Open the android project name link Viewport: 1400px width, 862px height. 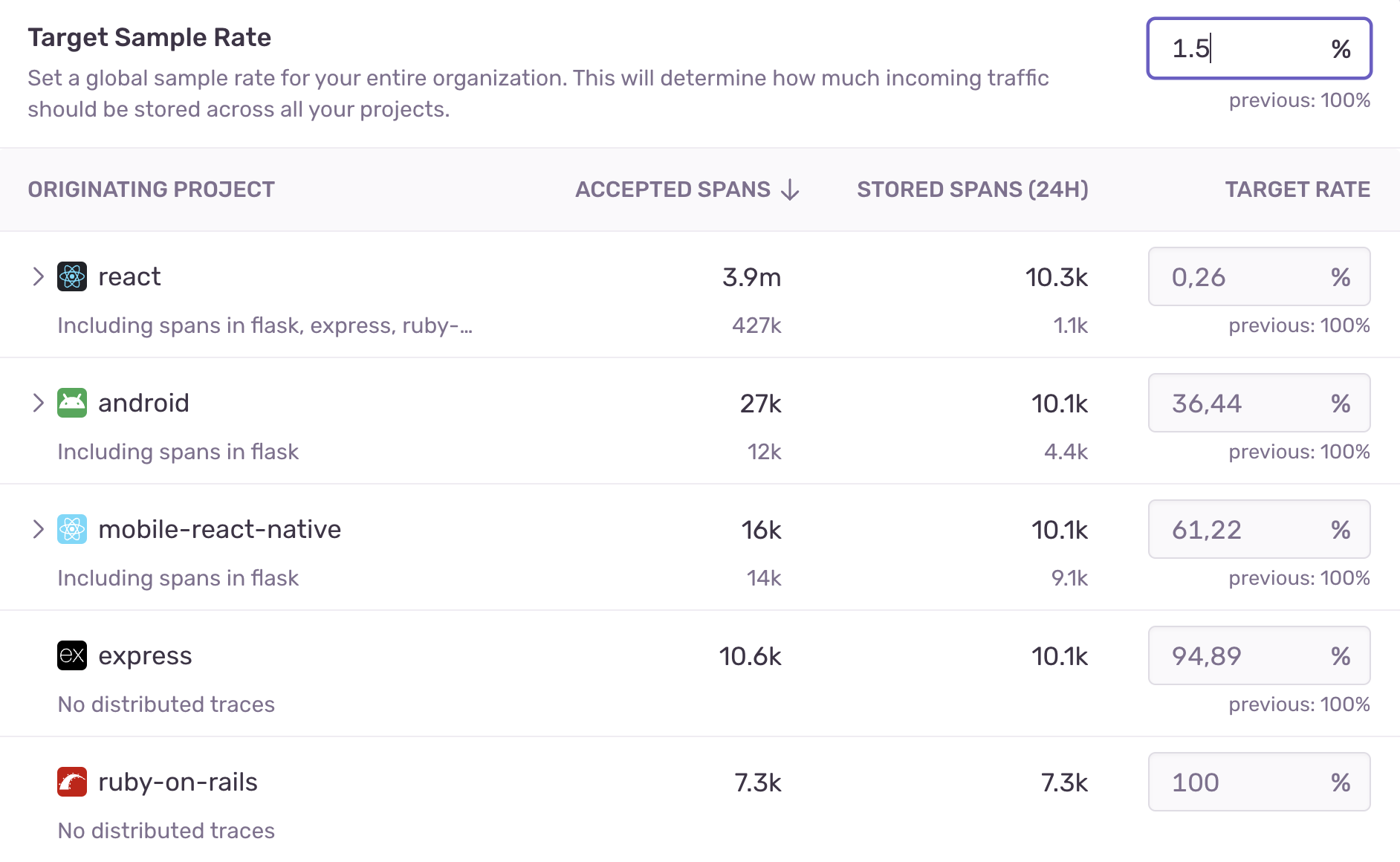coord(143,404)
